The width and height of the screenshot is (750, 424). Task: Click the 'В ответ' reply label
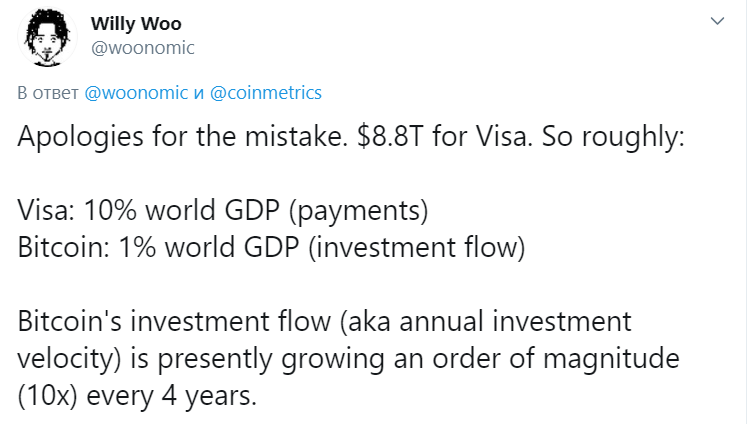(48, 93)
